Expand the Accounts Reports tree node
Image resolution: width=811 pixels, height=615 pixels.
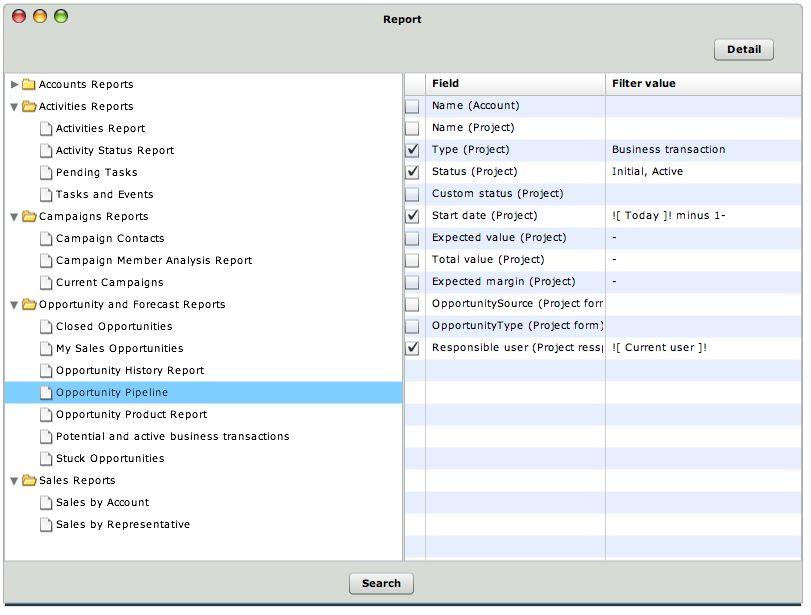14,84
